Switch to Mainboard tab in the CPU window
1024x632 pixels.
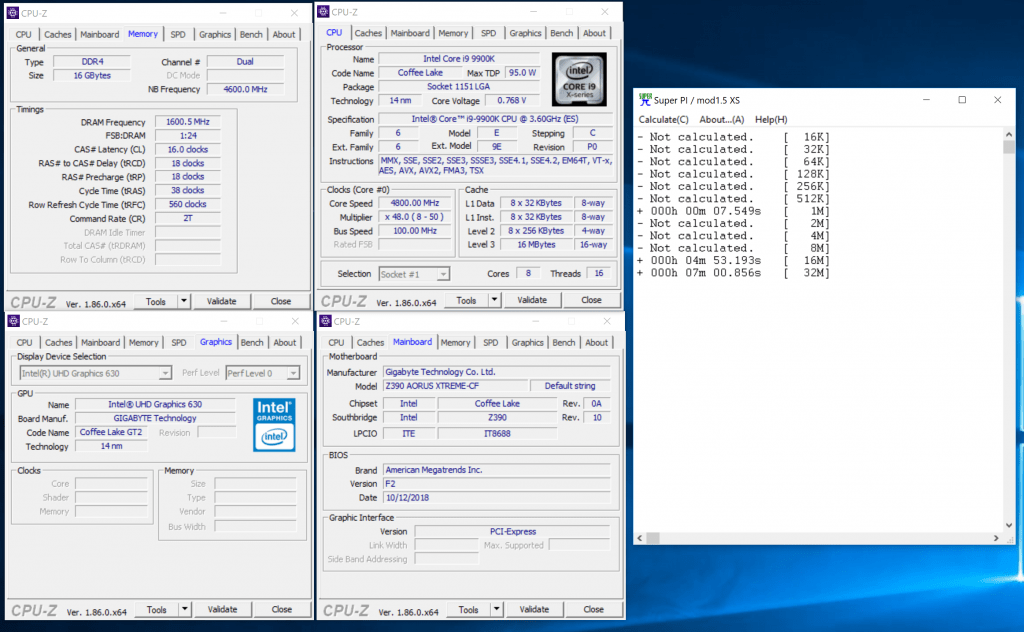coord(410,33)
